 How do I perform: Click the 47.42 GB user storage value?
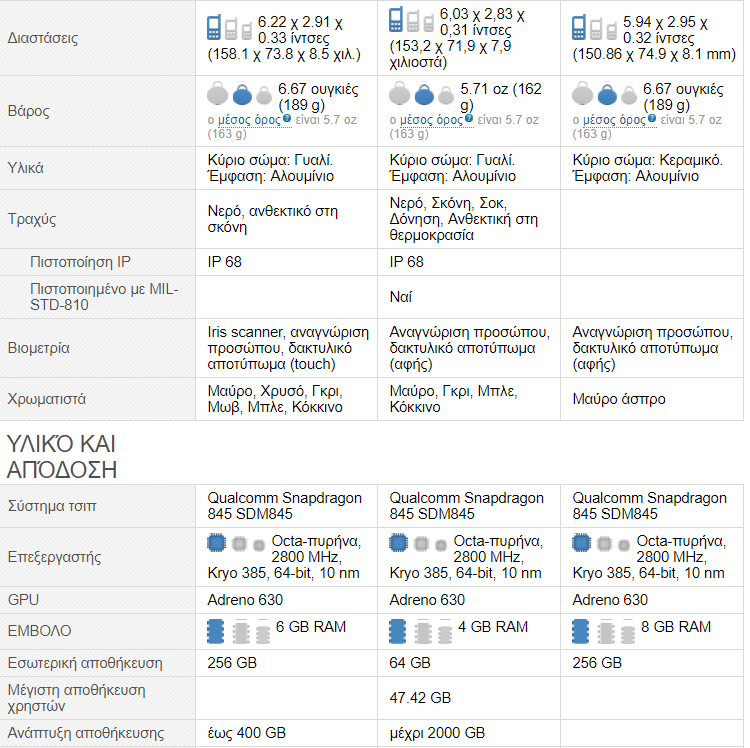point(420,698)
